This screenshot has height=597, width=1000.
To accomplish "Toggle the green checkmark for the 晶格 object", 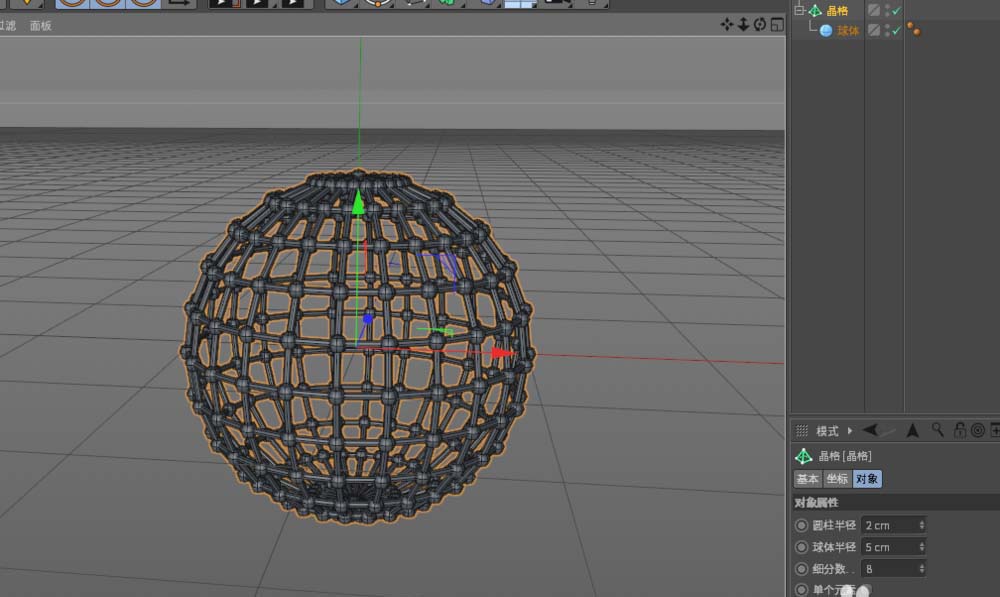I will coord(895,11).
